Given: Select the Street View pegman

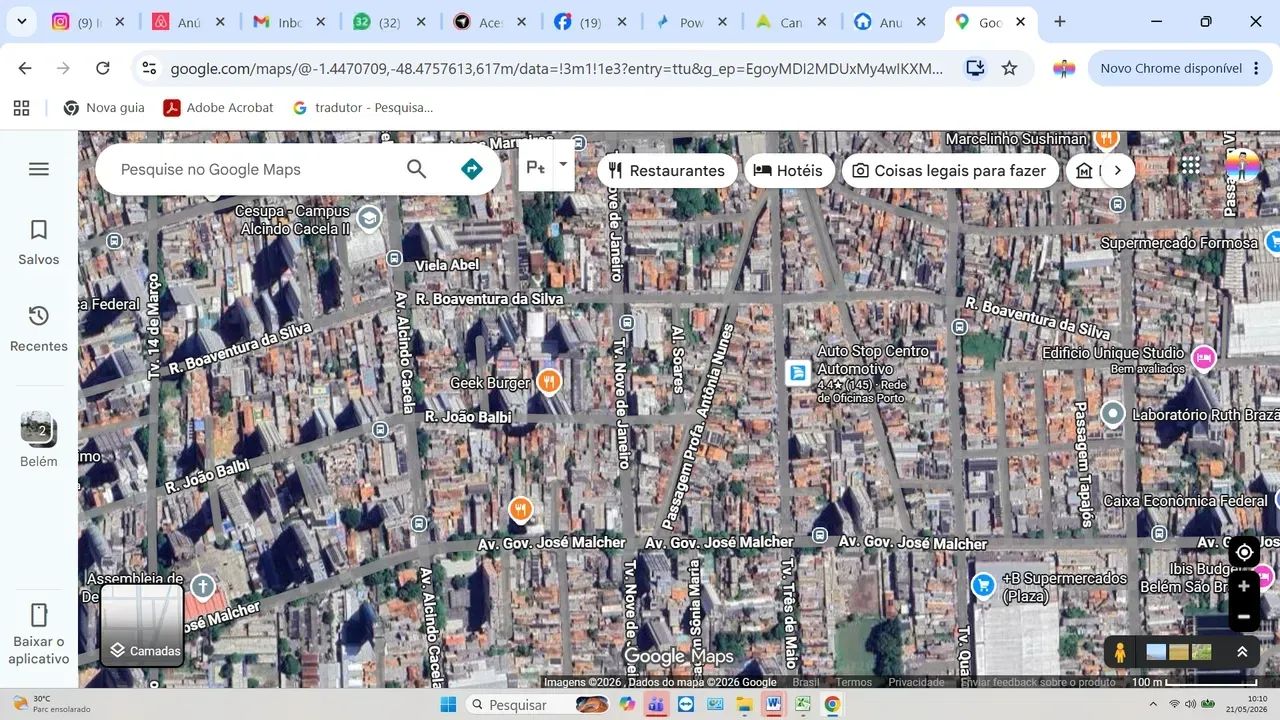Looking at the screenshot, I should [1120, 652].
